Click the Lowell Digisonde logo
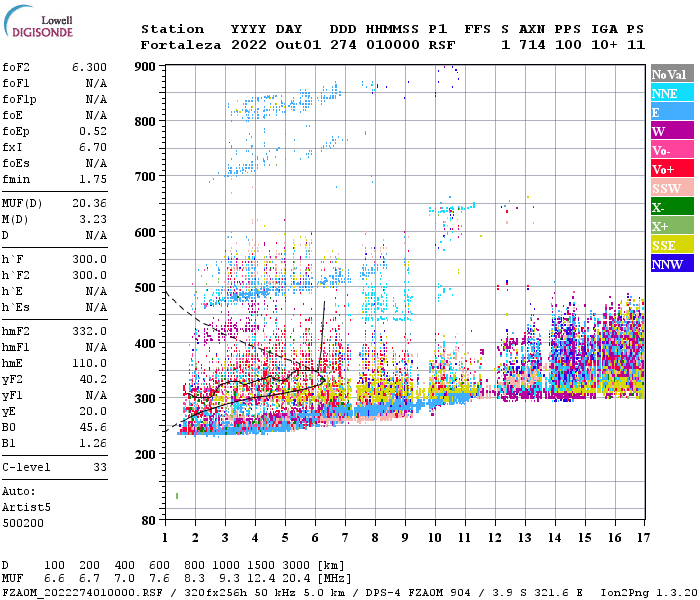Screen dimensions: 700x600 pos(38,21)
